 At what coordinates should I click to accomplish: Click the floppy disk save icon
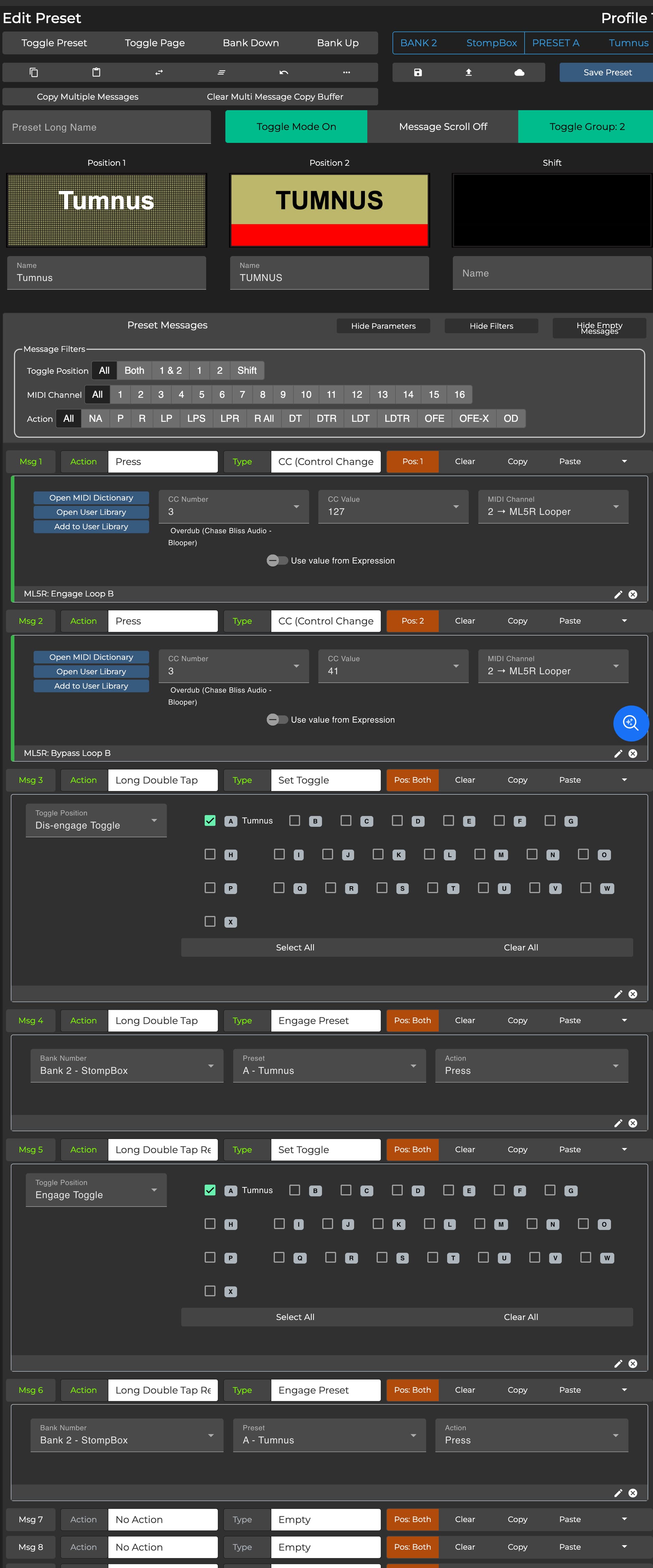point(418,72)
